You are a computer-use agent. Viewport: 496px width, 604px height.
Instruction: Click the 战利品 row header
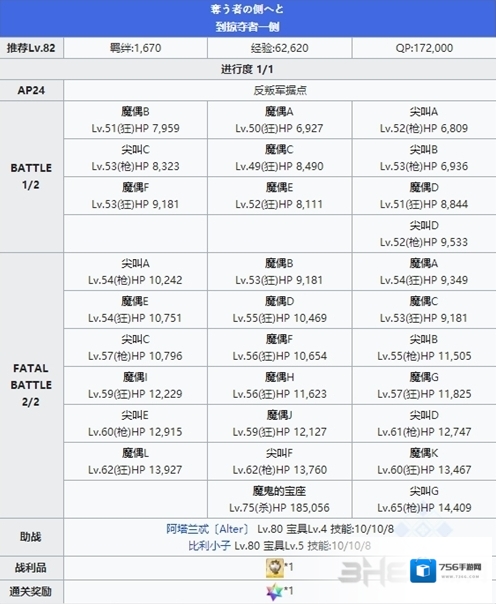pos(31,568)
